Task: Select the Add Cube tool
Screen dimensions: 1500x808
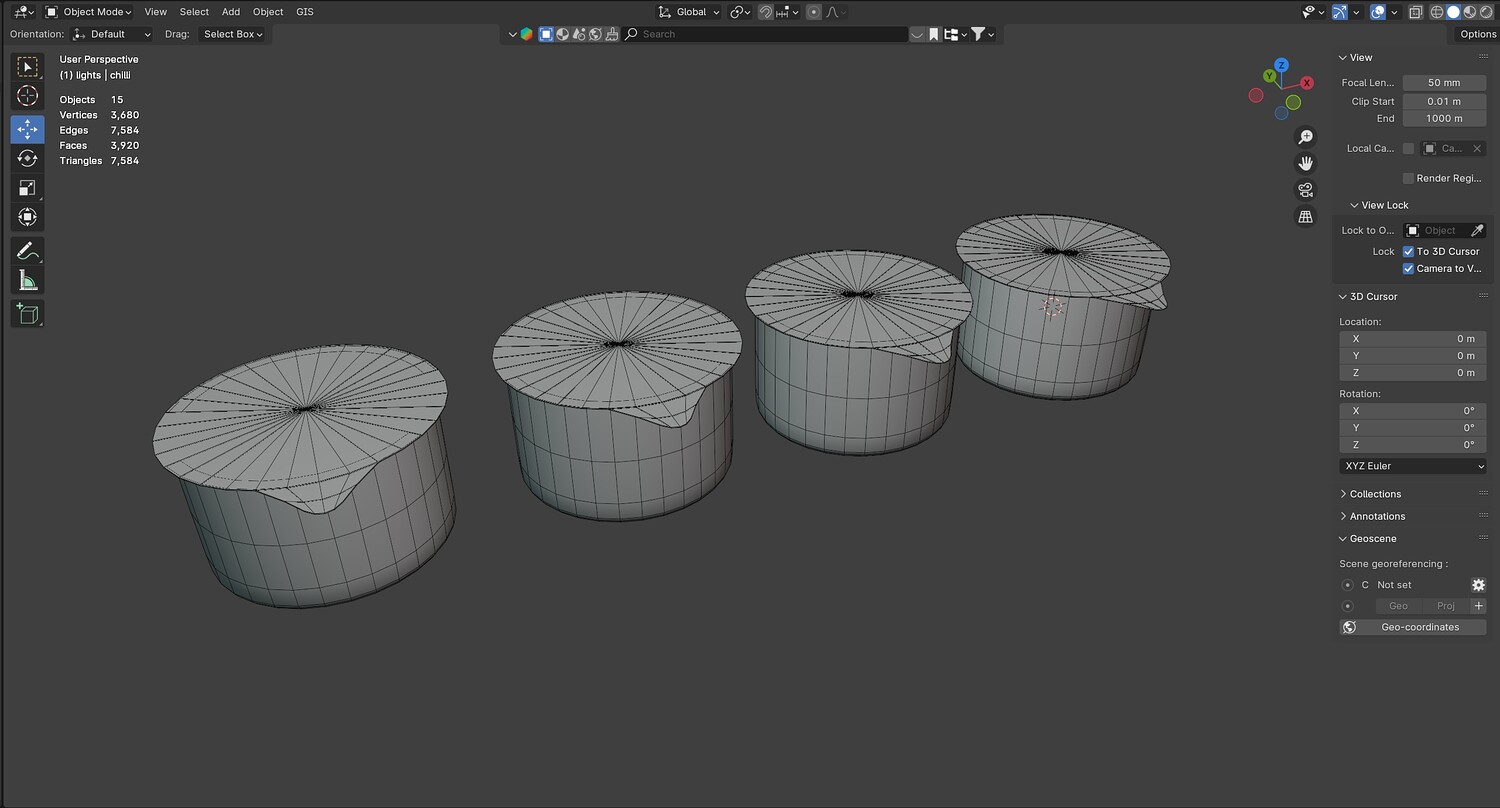Action: click(x=28, y=314)
